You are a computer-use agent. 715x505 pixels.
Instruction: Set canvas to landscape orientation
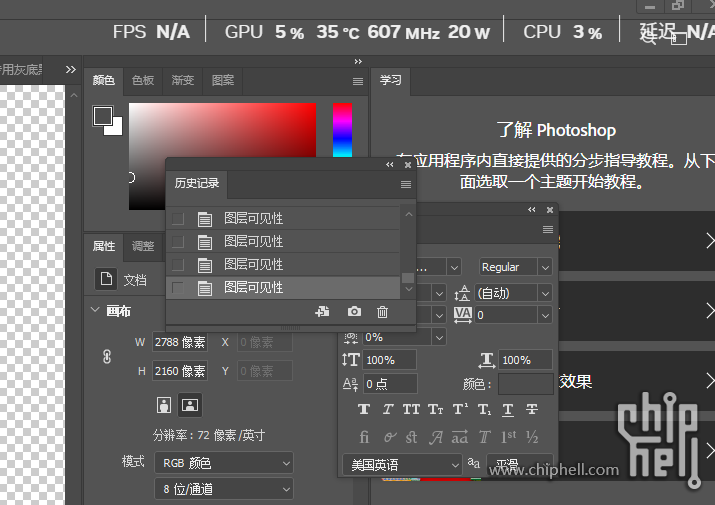190,405
